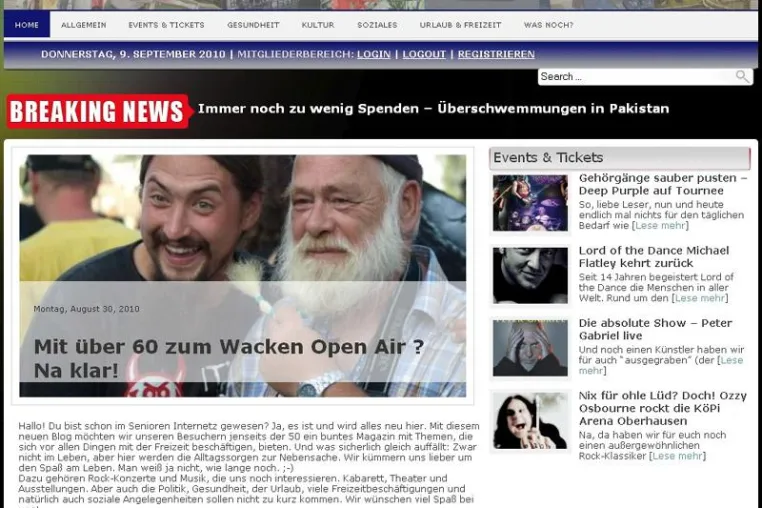The image size is (762, 508).
Task: Click the date Donnerstag, 9. September 2010
Action: 133,54
